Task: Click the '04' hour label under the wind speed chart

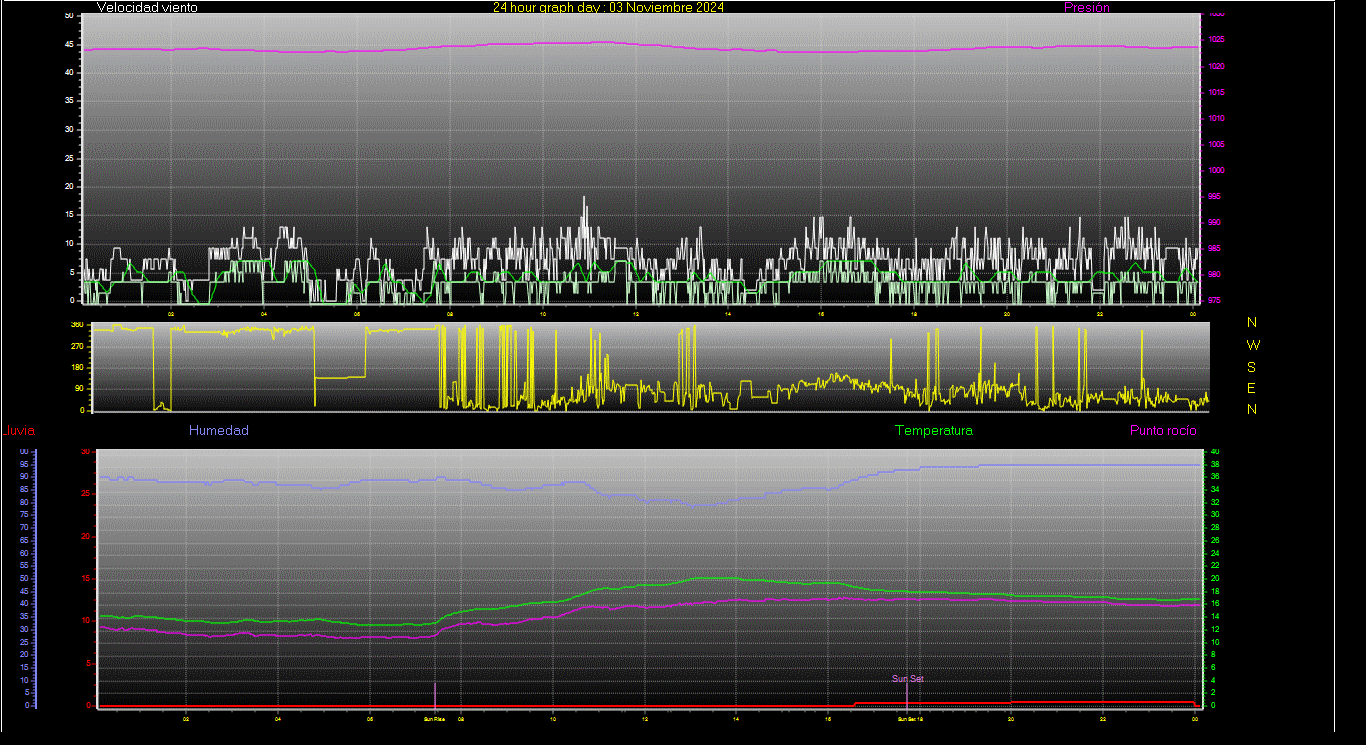Action: [264, 314]
